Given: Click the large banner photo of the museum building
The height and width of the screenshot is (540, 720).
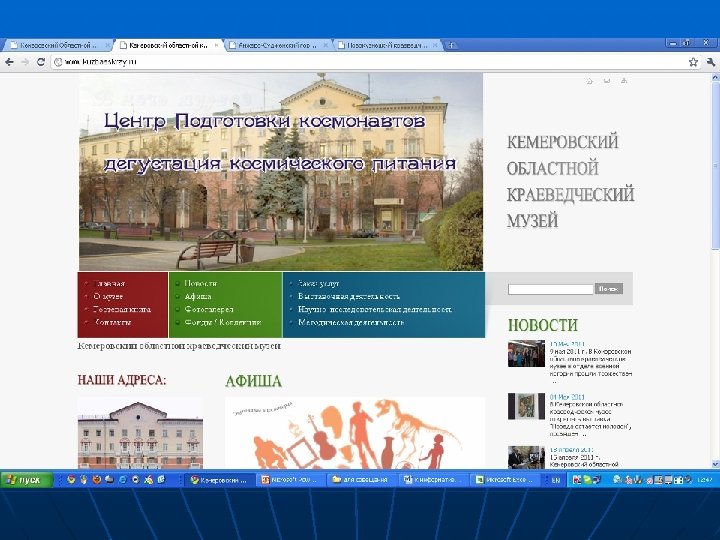Looking at the screenshot, I should click(281, 172).
